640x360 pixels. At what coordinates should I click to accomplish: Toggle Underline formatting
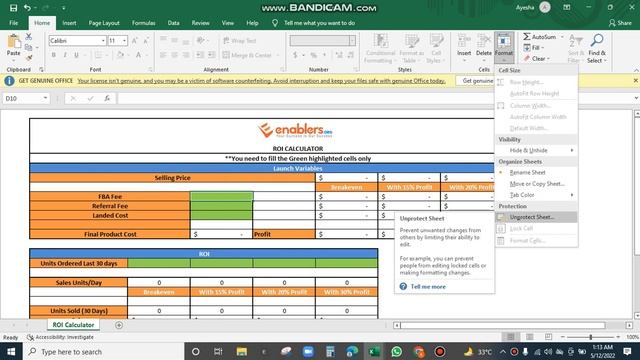tap(76, 55)
